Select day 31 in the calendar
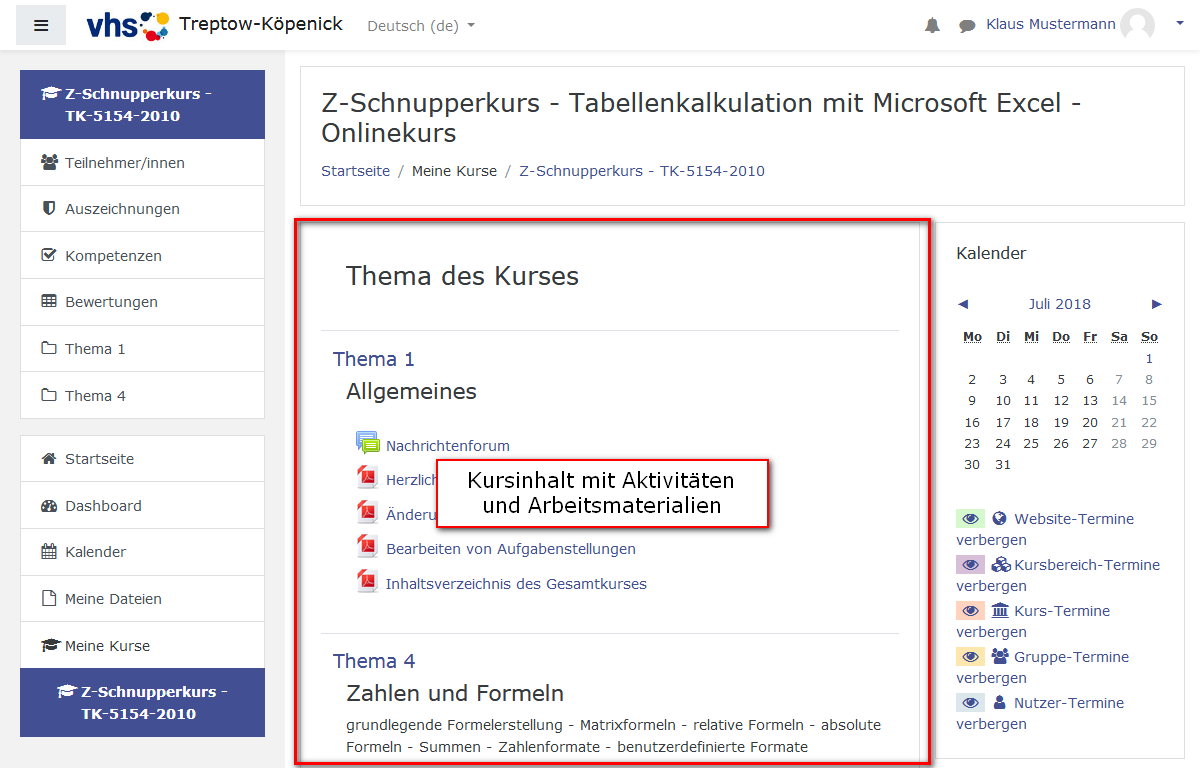This screenshot has height=768, width=1200. point(1003,464)
